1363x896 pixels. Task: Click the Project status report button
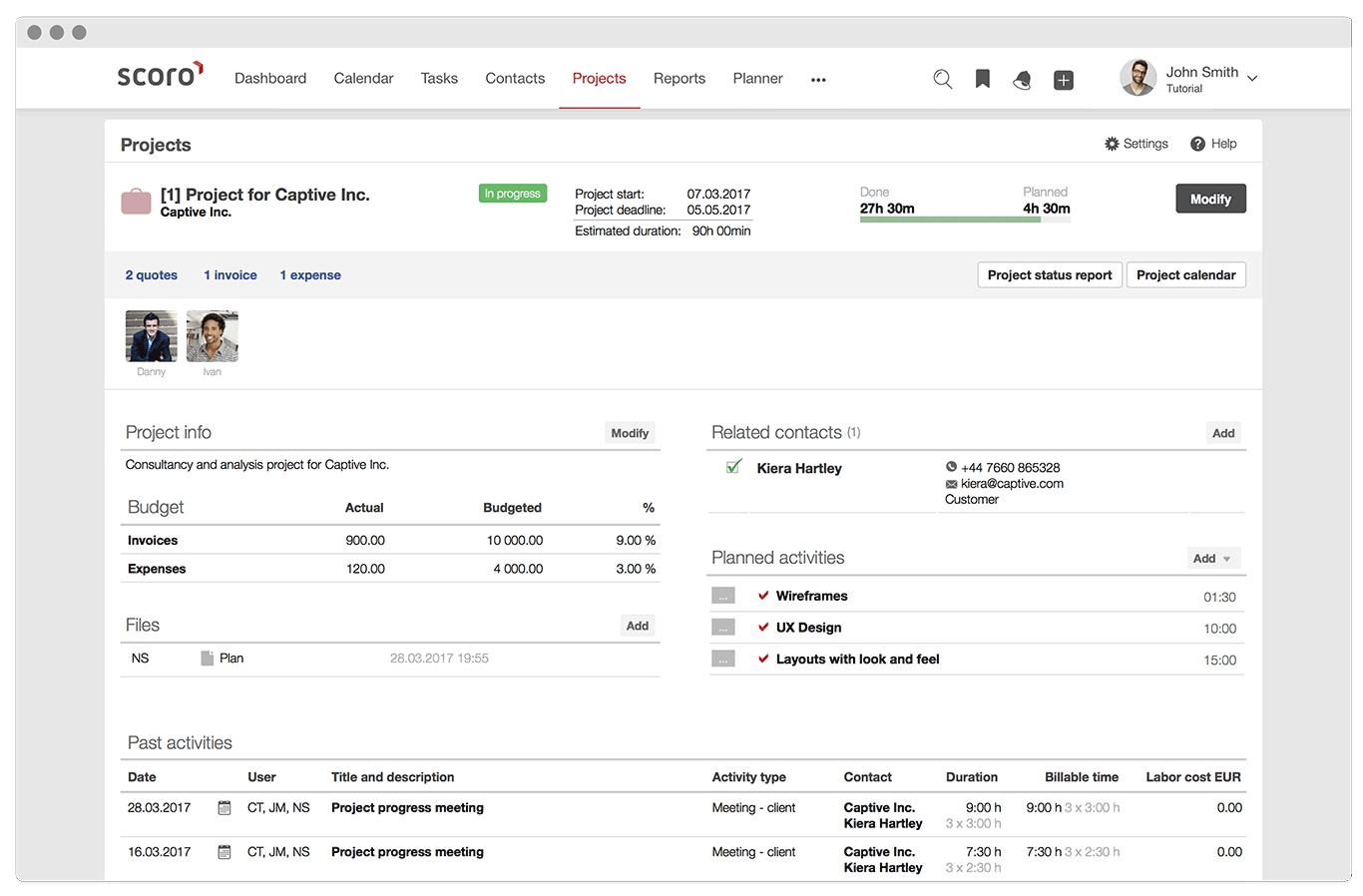click(x=1049, y=274)
